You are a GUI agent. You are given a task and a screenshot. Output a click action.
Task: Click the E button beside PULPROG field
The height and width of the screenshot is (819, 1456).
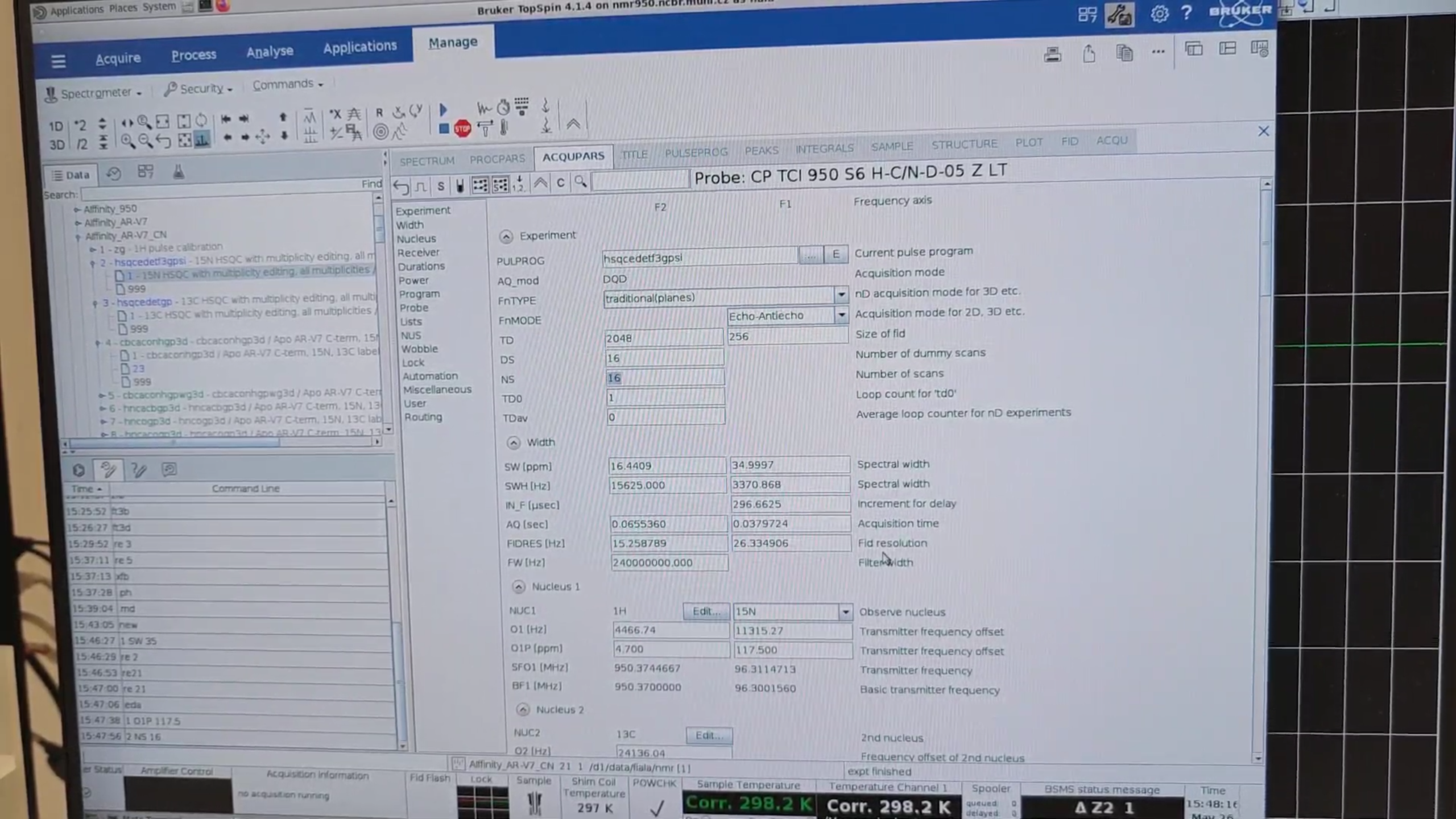pyautogui.click(x=835, y=254)
